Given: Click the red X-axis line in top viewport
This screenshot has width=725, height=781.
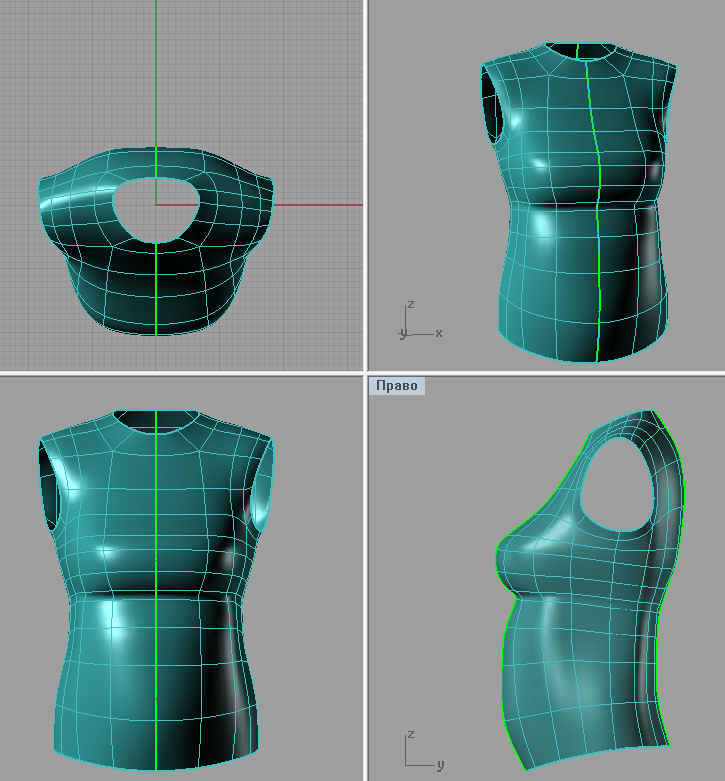Looking at the screenshot, I should (320, 205).
